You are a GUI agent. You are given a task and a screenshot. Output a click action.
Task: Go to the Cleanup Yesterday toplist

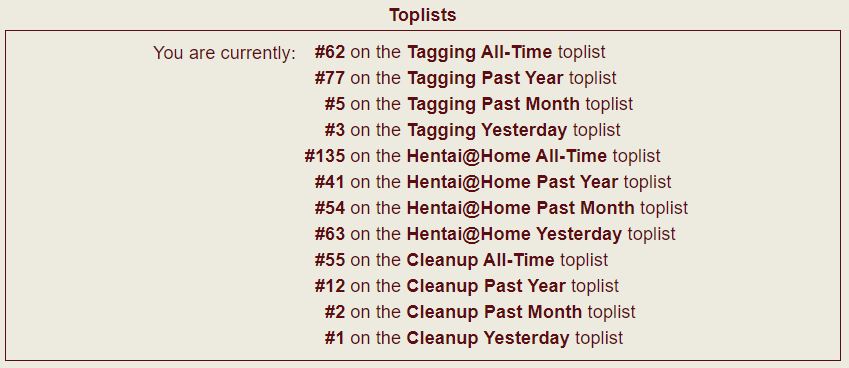click(x=488, y=338)
